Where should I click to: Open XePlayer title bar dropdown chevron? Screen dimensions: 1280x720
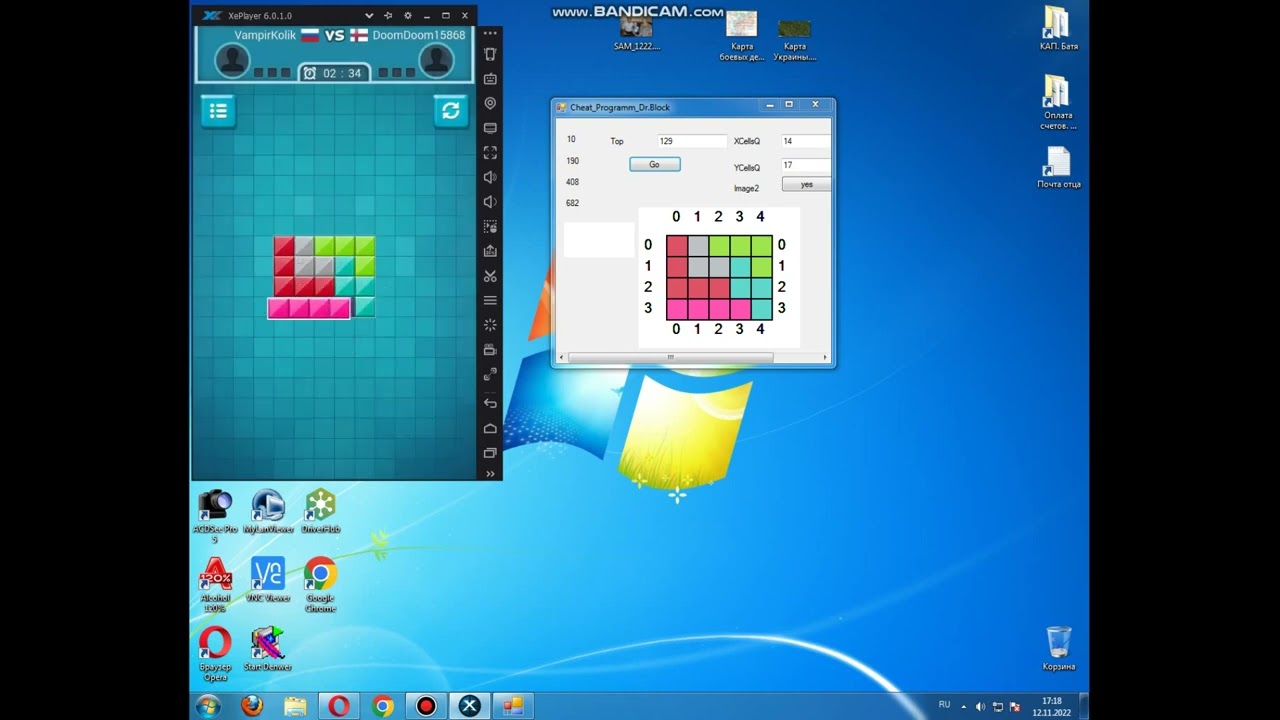coord(369,16)
